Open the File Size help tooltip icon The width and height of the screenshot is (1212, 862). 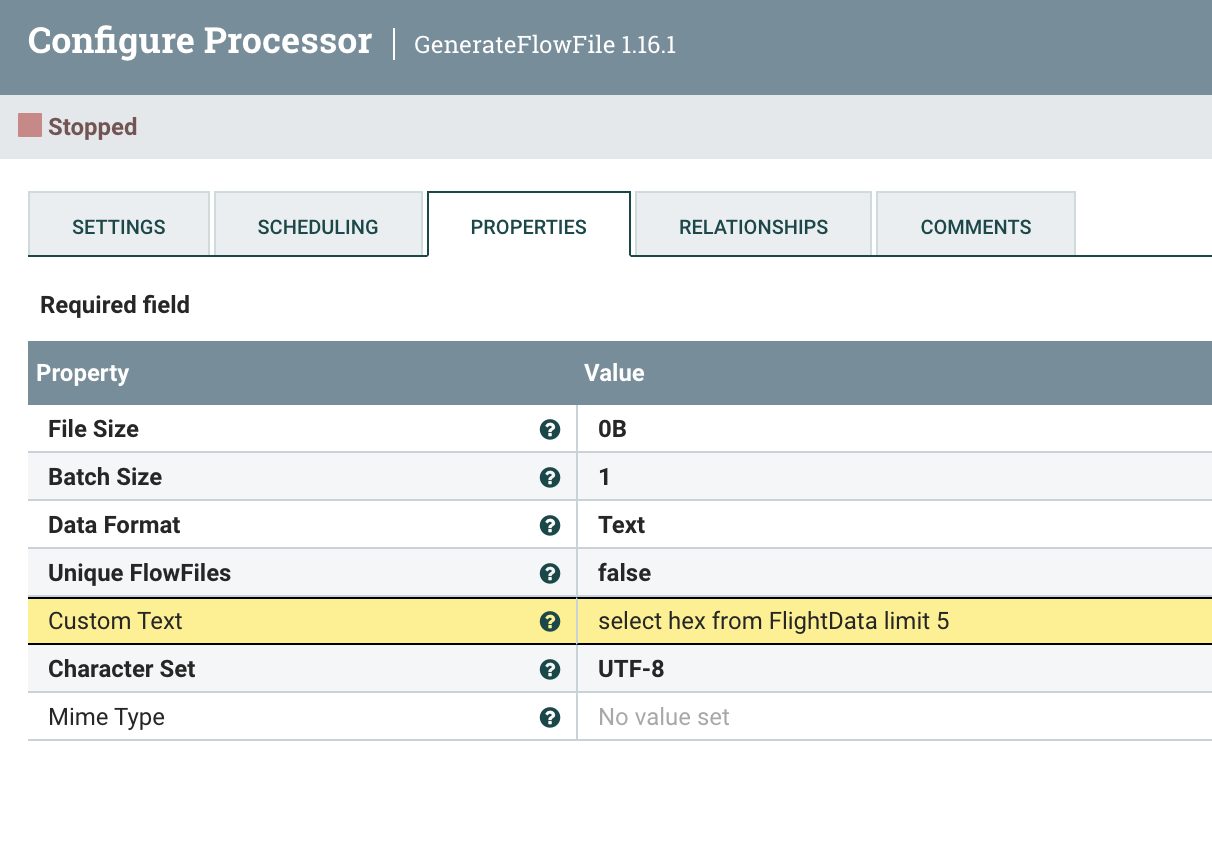550,429
